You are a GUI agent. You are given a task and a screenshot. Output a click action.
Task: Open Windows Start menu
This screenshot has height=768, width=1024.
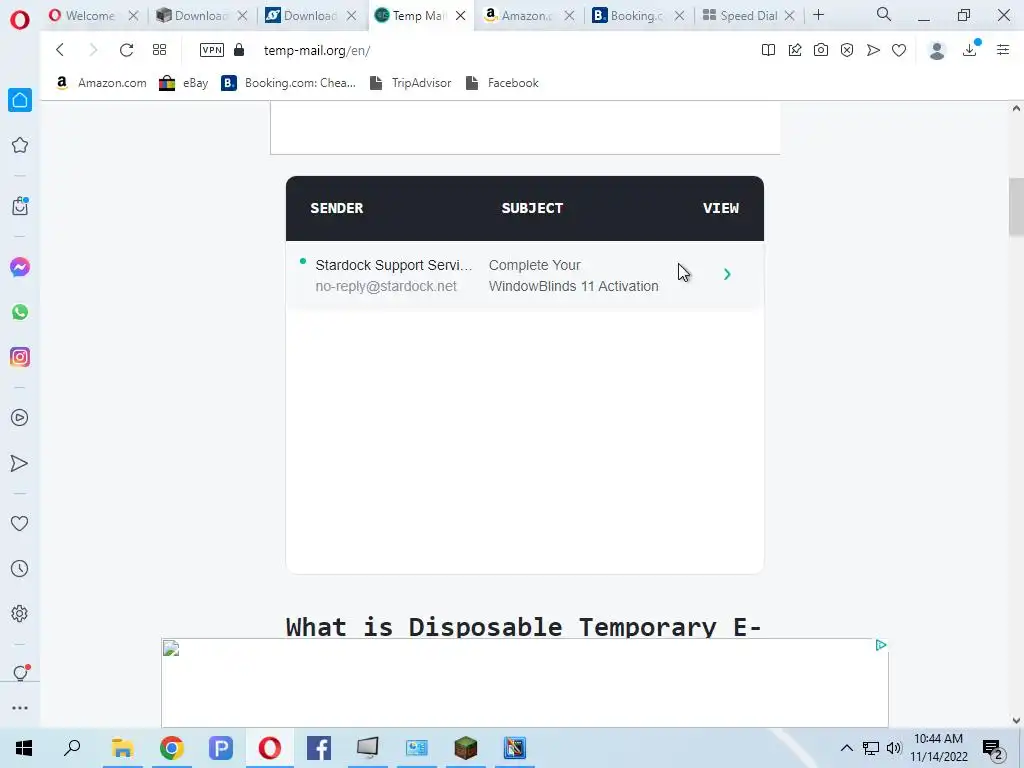pyautogui.click(x=24, y=748)
